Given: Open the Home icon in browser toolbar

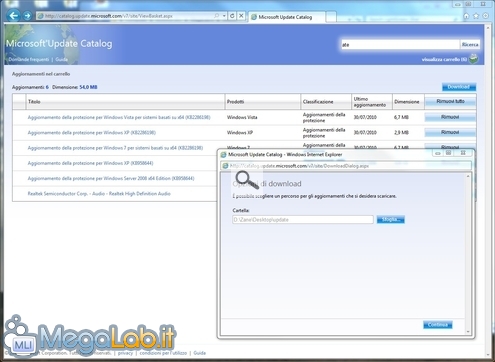Looking at the screenshot, I should (466, 16).
